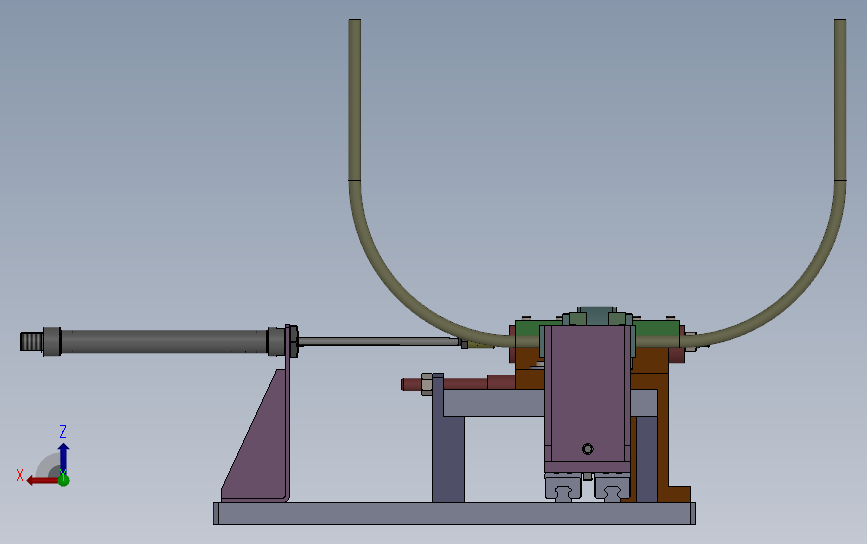Select the long gray base plate
Image resolution: width=867 pixels, height=544 pixels.
pyautogui.click(x=455, y=514)
